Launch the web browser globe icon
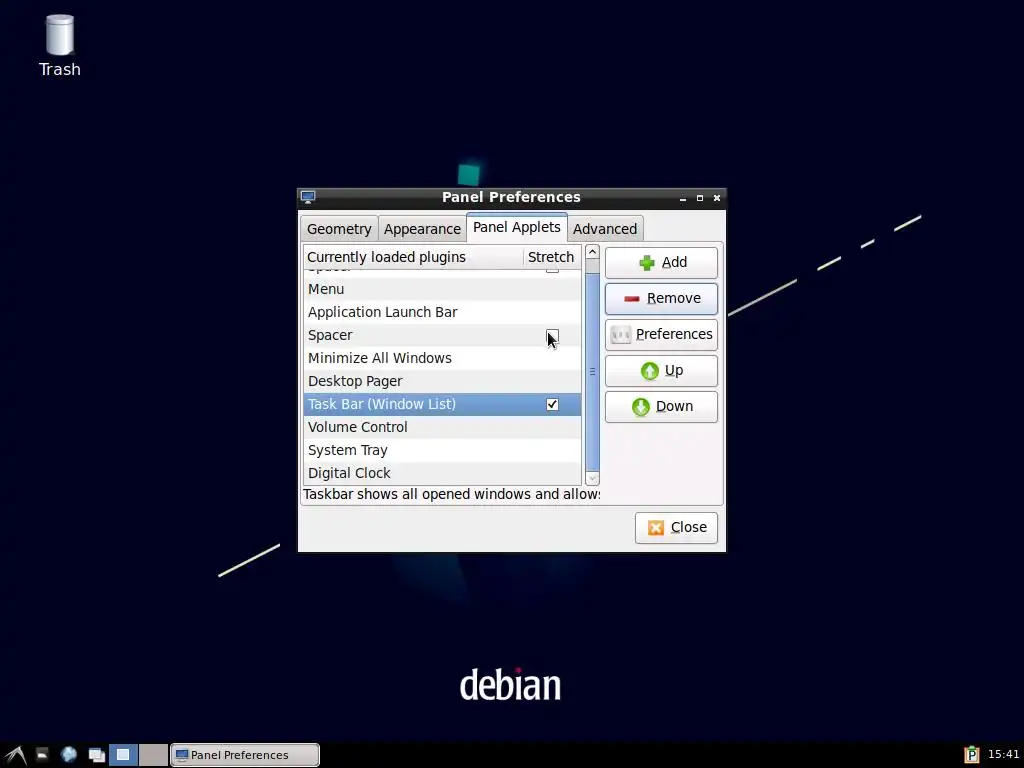The height and width of the screenshot is (768, 1024). tap(69, 755)
